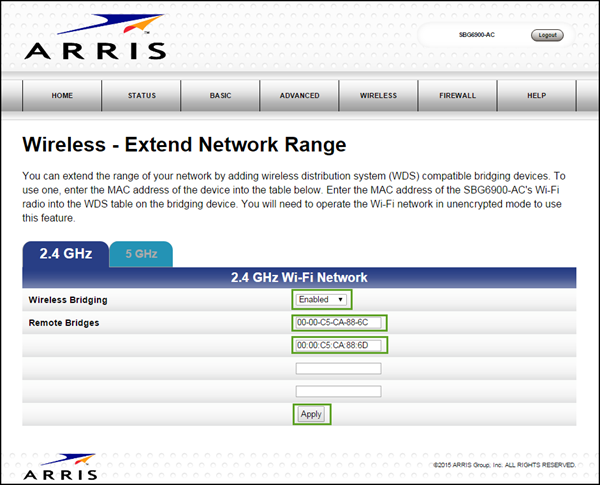Viewport: 600px width, 485px height.
Task: Navigate to the WIRELESS menu
Action: click(x=379, y=96)
